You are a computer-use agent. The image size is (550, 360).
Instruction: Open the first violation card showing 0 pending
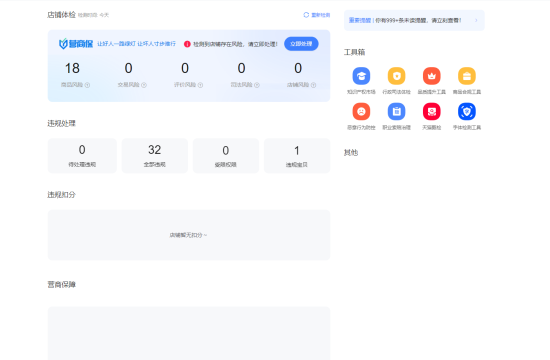click(x=82, y=155)
